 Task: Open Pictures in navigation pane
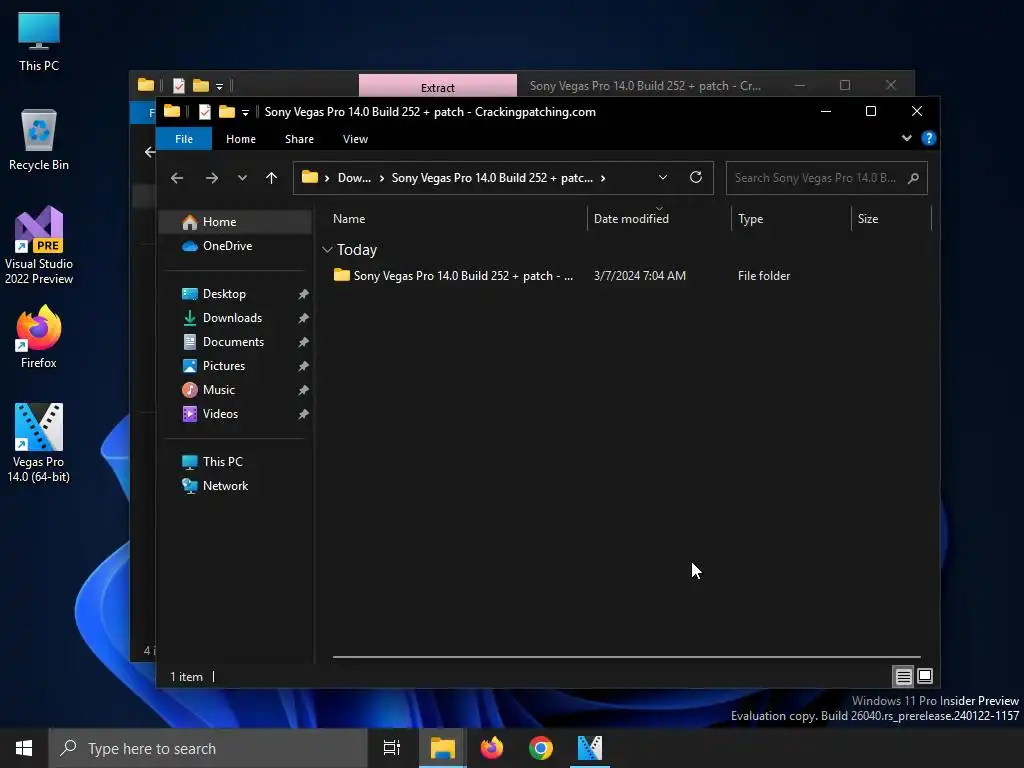pyautogui.click(x=236, y=366)
